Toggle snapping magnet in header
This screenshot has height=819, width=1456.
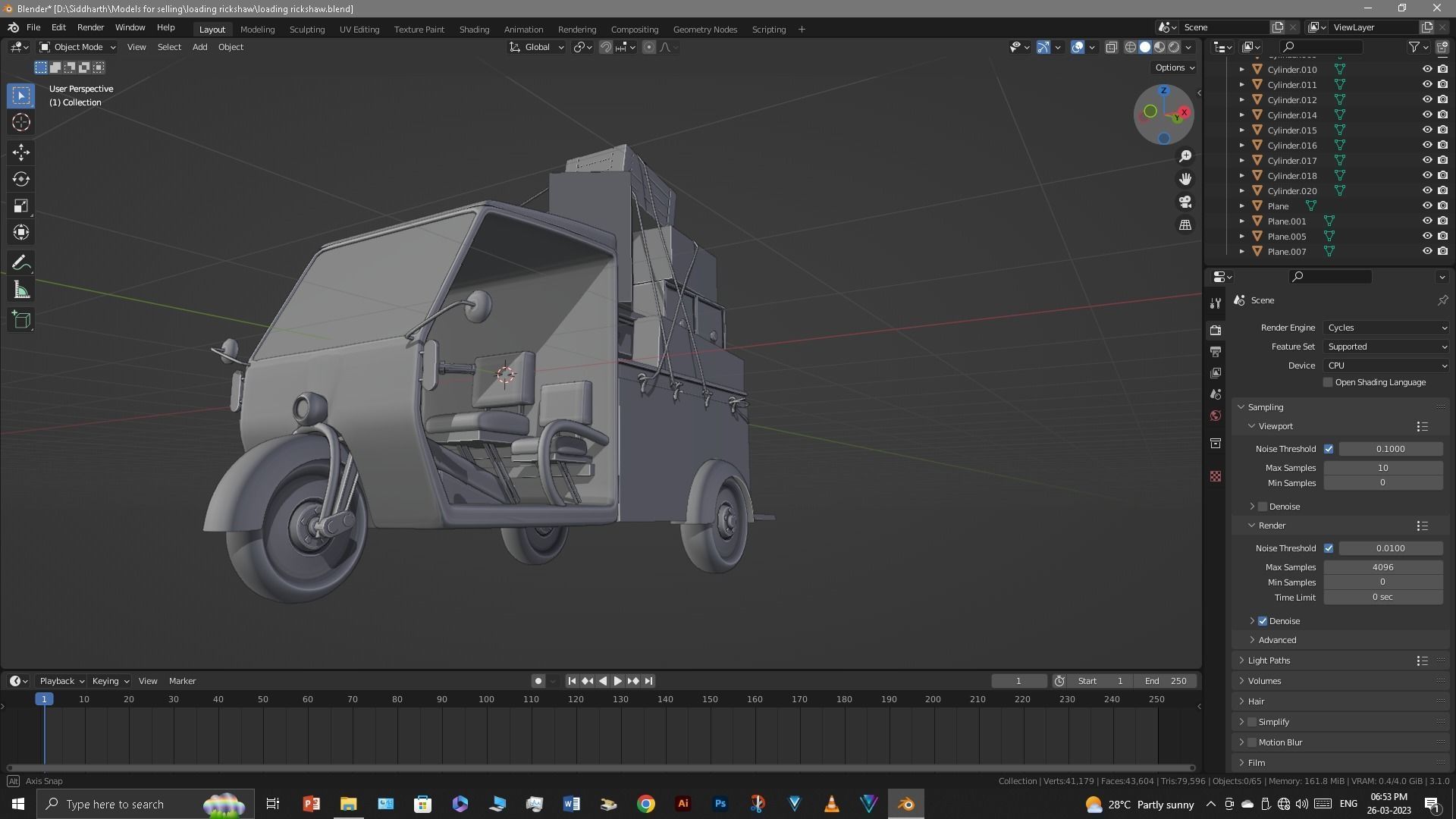pyautogui.click(x=606, y=47)
